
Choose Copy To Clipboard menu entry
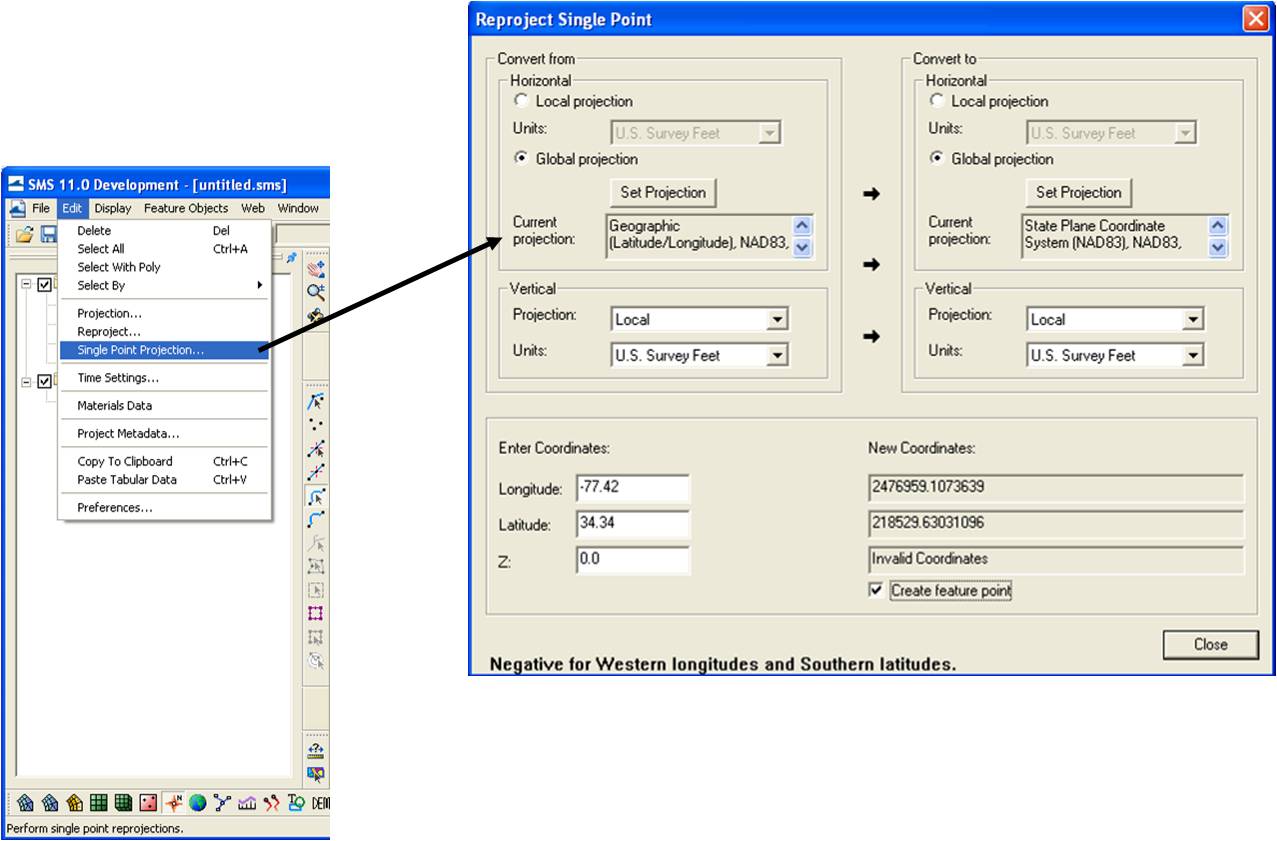[x=165, y=461]
